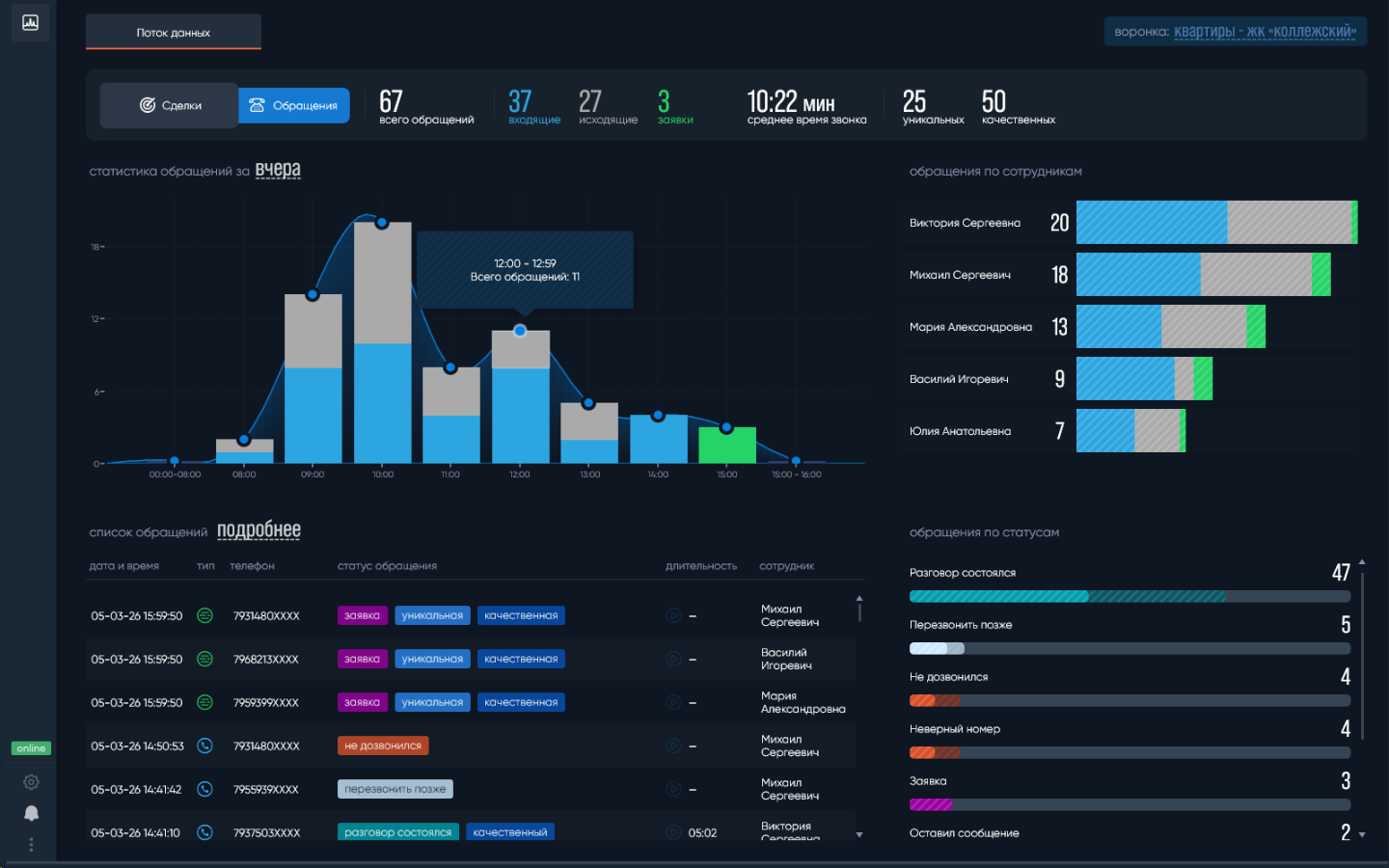The height and width of the screenshot is (868, 1389).
Task: Toggle the online status badge
Action: (x=31, y=748)
